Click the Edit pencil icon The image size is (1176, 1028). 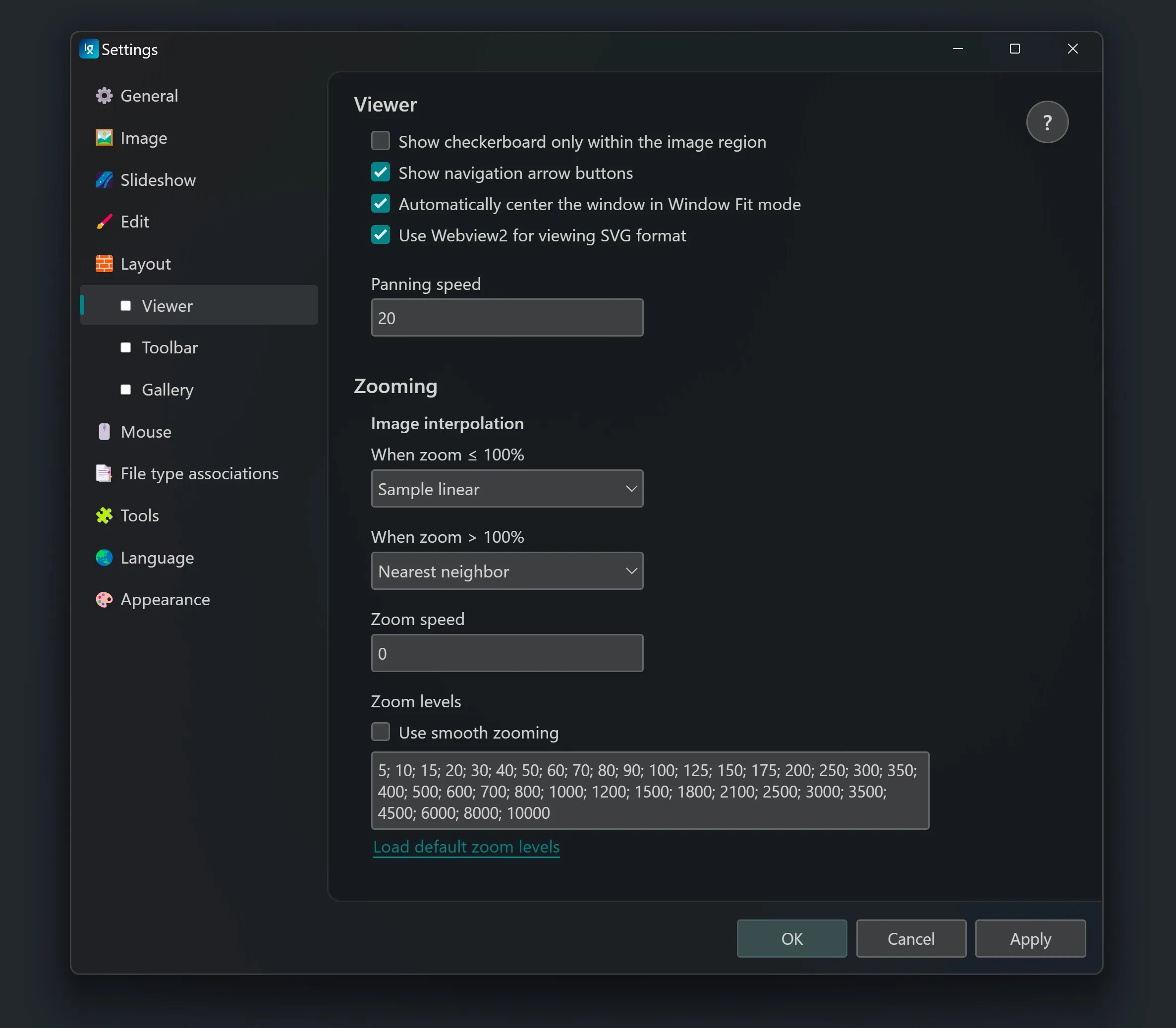[104, 222]
